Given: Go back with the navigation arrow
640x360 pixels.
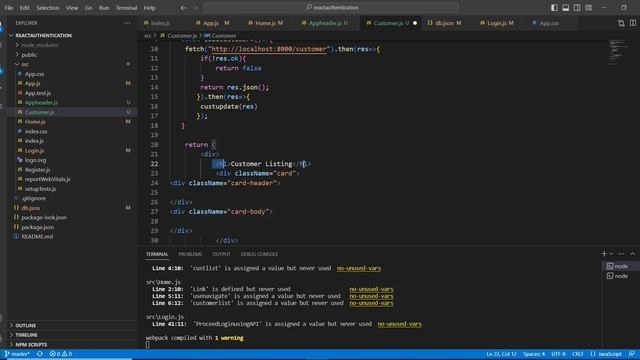Looking at the screenshot, I should pyautogui.click(x=184, y=8).
